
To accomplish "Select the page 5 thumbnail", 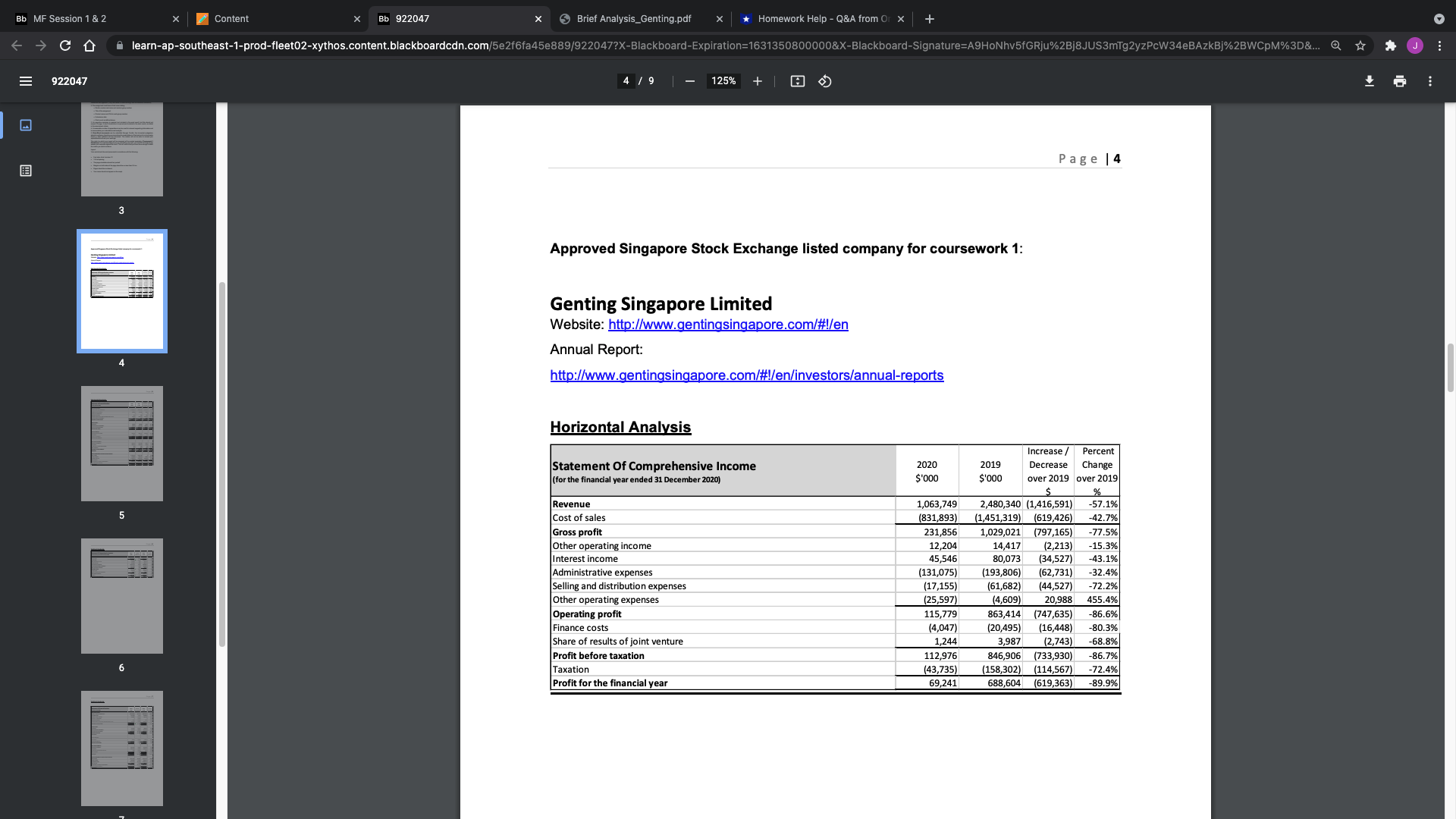I will [121, 443].
